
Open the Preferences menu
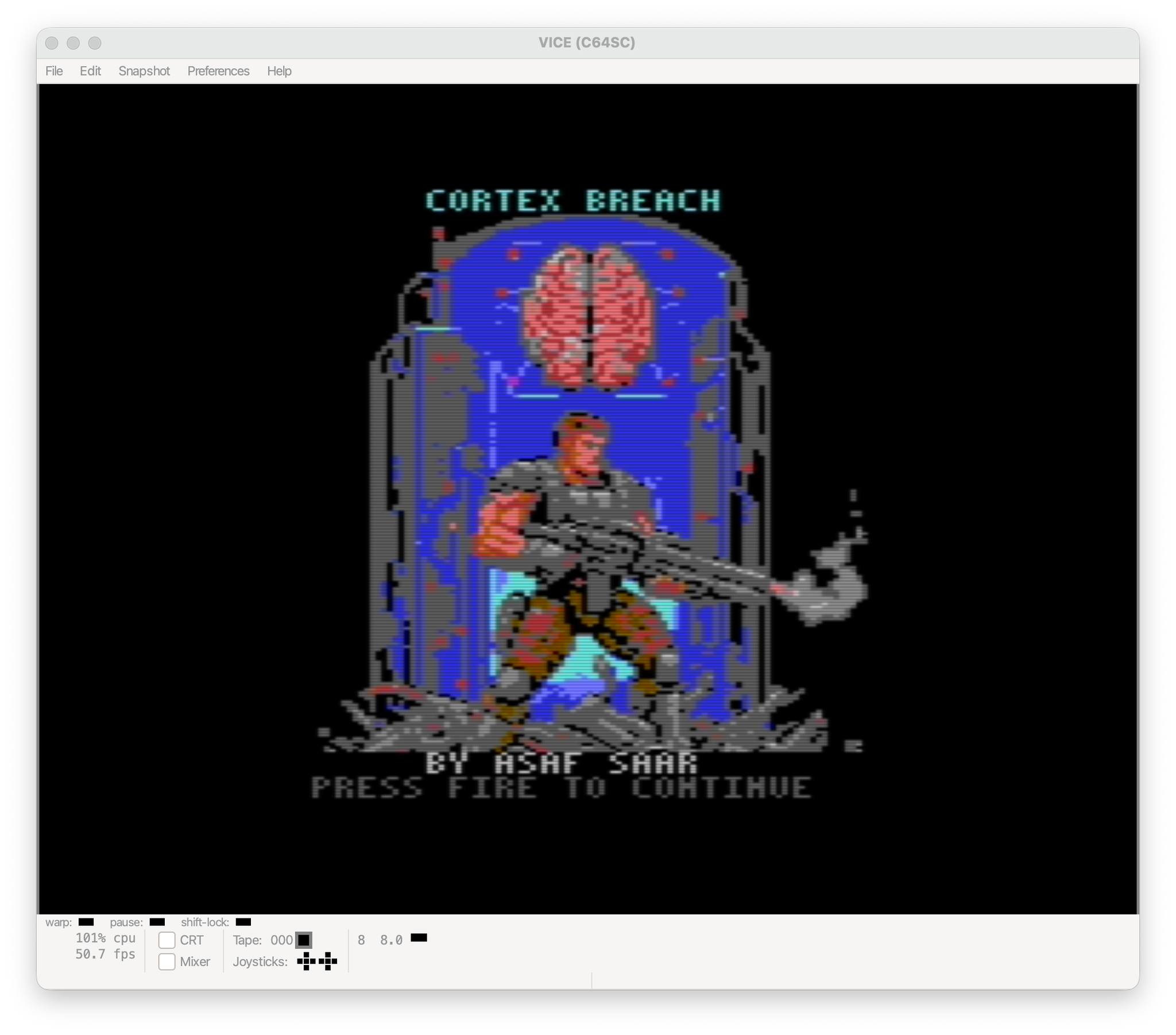pyautogui.click(x=218, y=71)
